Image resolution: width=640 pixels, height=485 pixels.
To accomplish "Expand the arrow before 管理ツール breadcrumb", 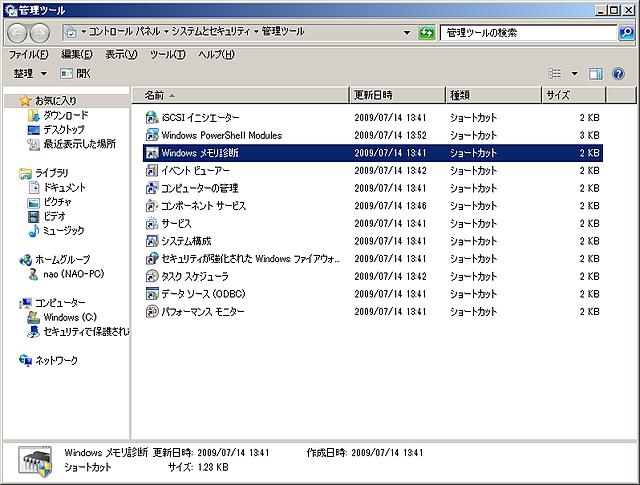I will pyautogui.click(x=256, y=31).
